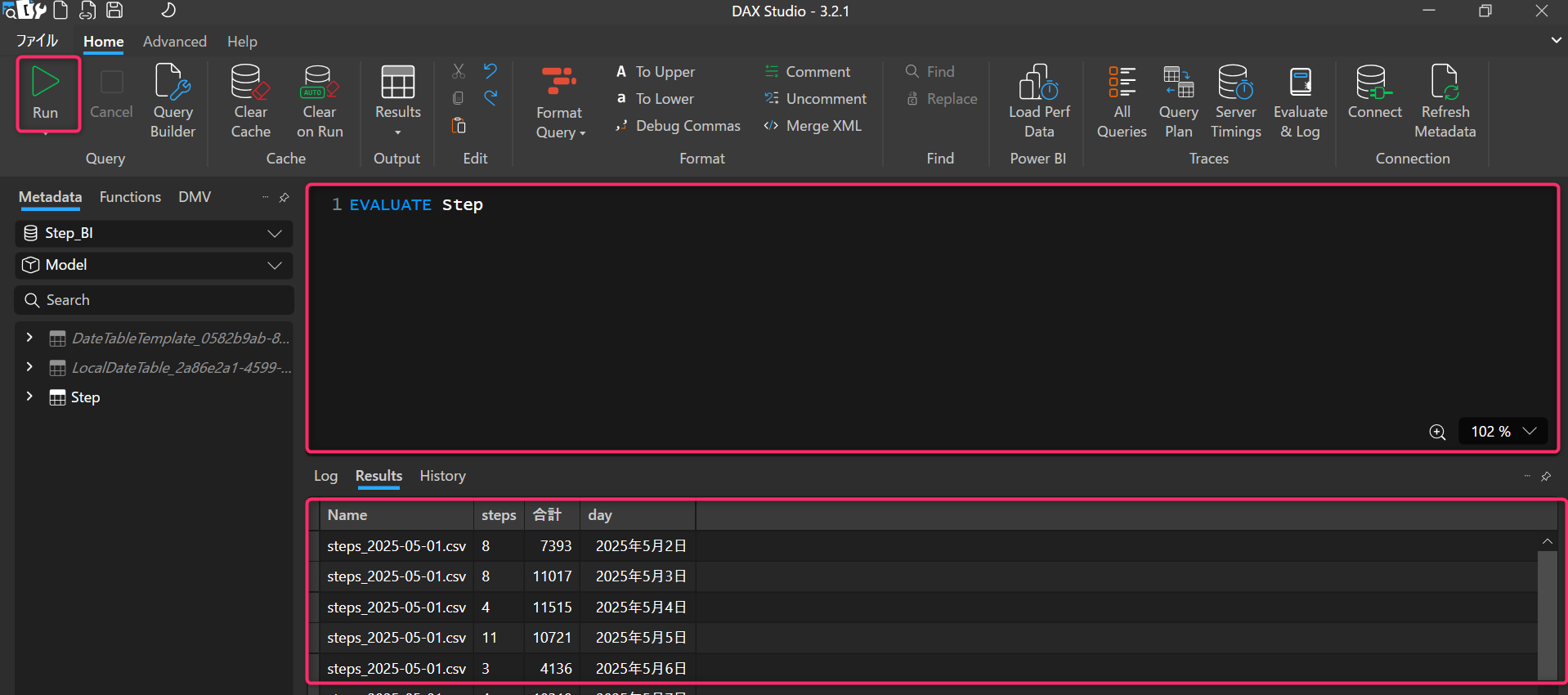Click the new query with connection icon in the title bar
The height and width of the screenshot is (695, 1568).
[87, 11]
